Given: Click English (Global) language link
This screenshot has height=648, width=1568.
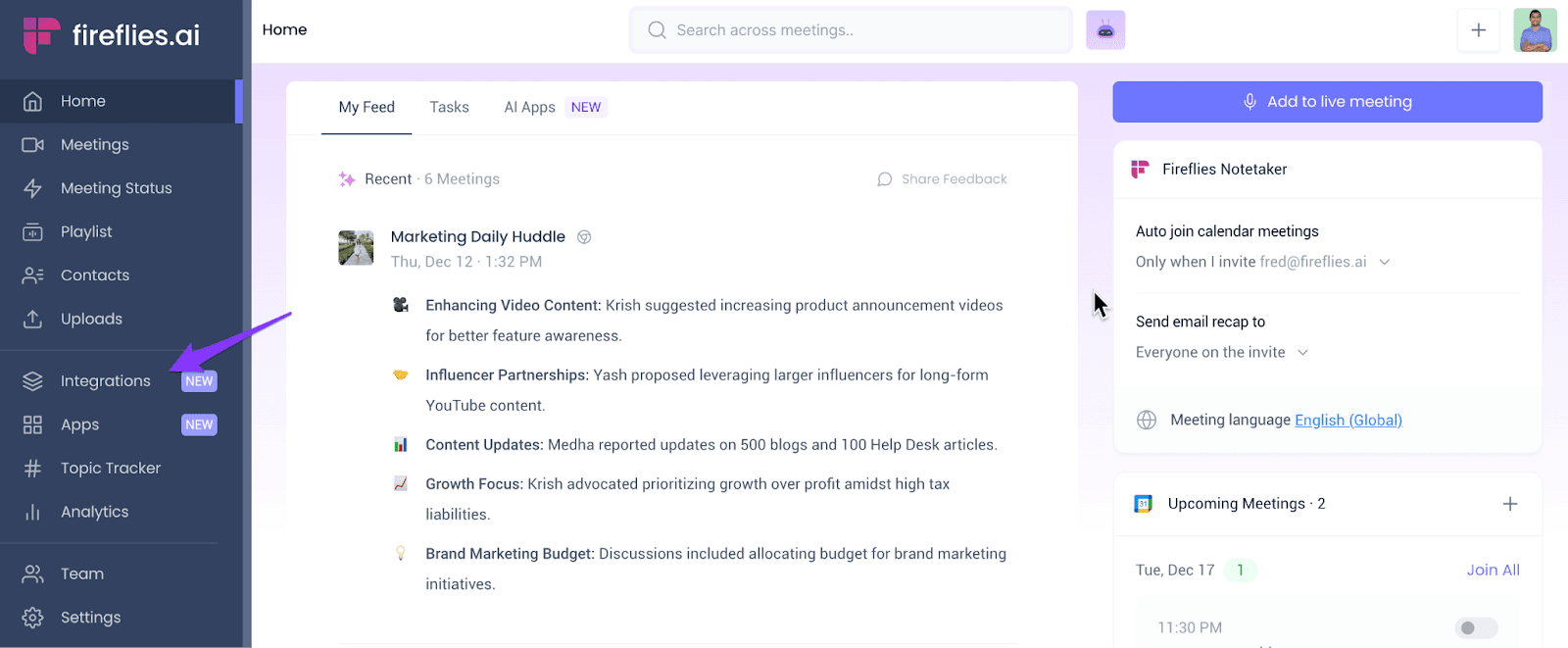Looking at the screenshot, I should pyautogui.click(x=1348, y=421).
